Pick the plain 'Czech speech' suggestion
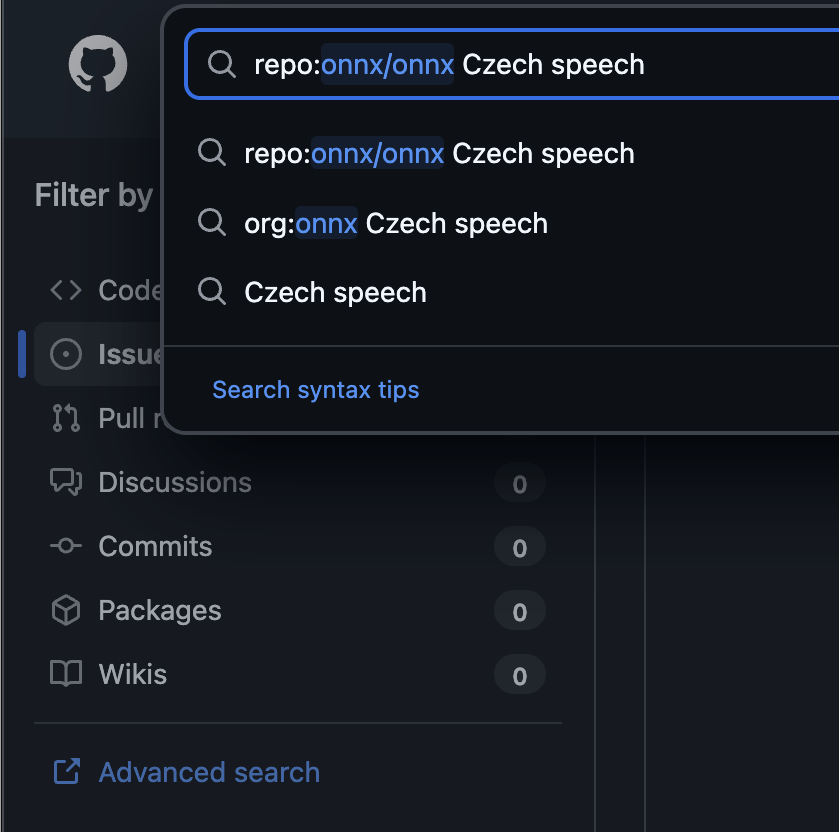This screenshot has height=832, width=839. (x=335, y=292)
